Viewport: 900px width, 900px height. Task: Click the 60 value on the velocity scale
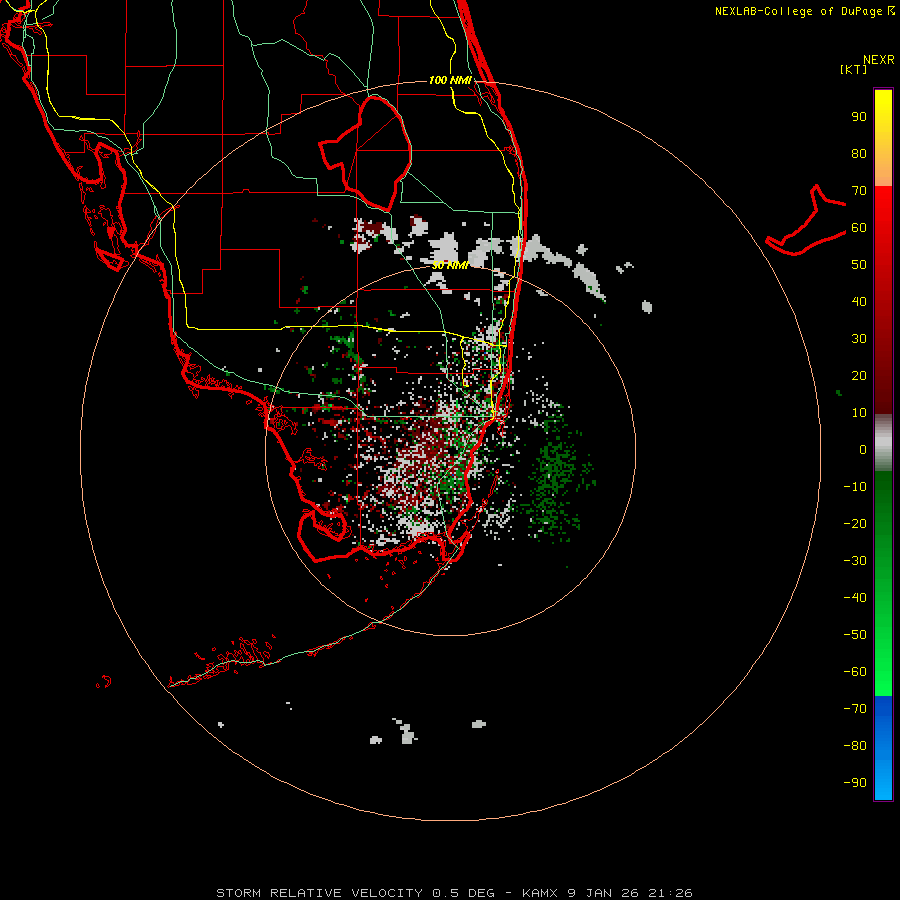click(x=859, y=227)
